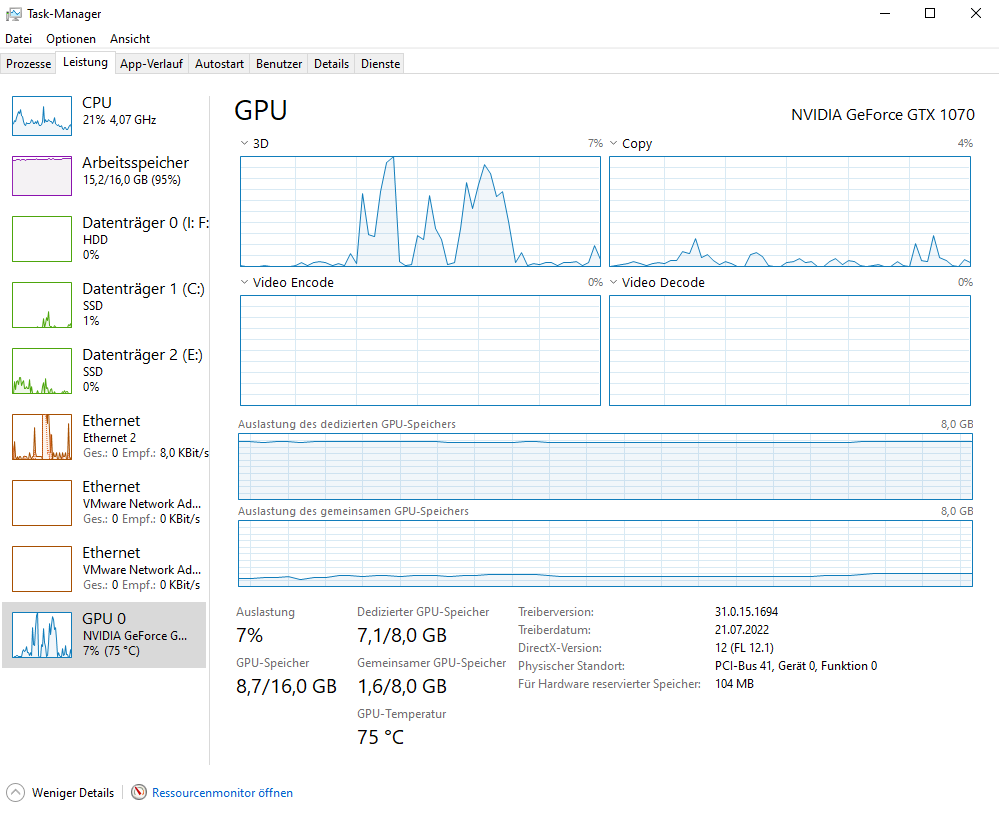Open the Dienste tab
Viewport: 999px width, 814px height.
tap(380, 64)
